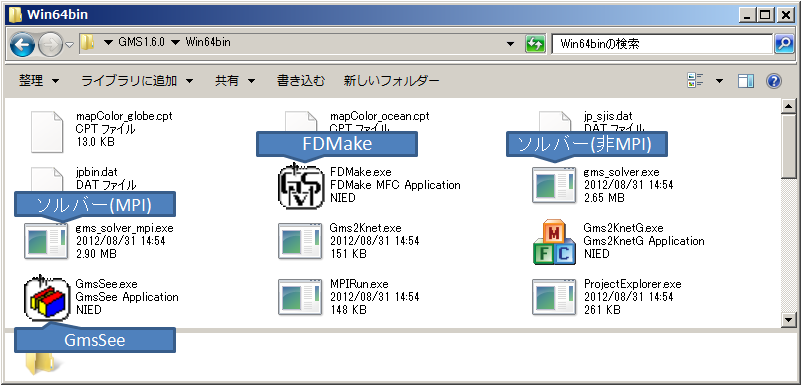
Task: Select file name jpbin.dat
Action: pos(96,172)
